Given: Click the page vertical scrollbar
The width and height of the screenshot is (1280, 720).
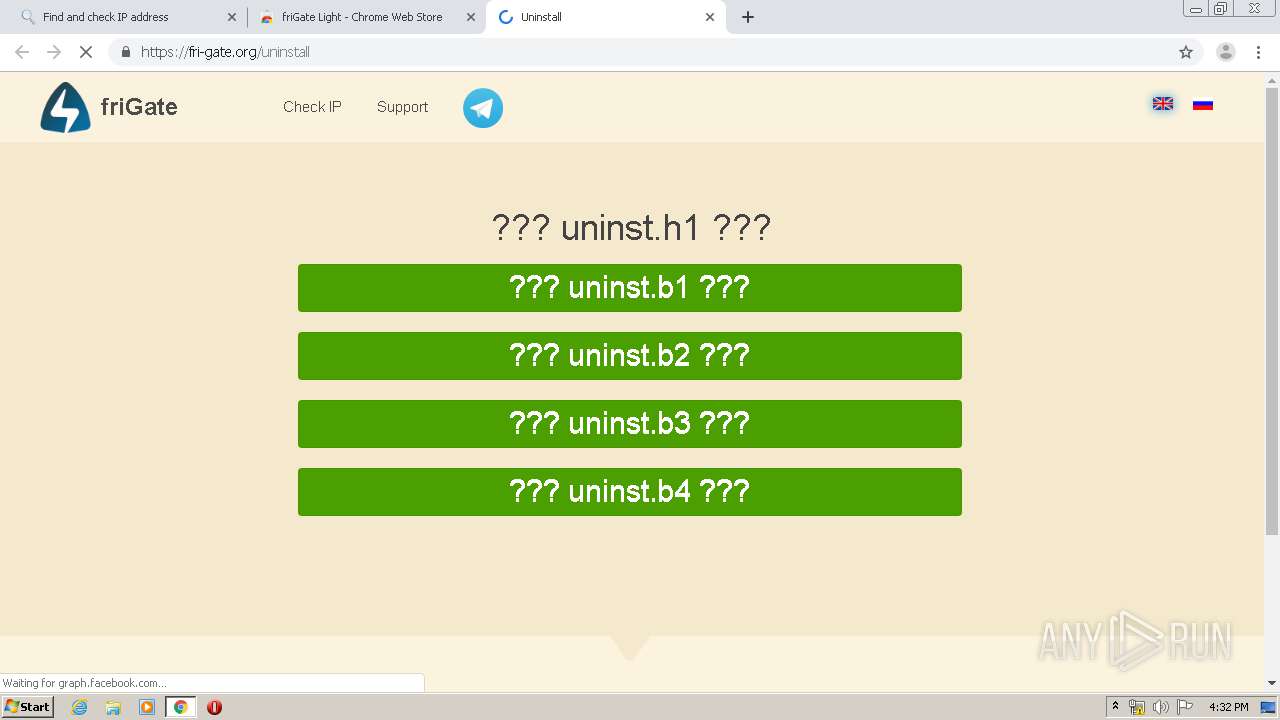Looking at the screenshot, I should [1272, 312].
